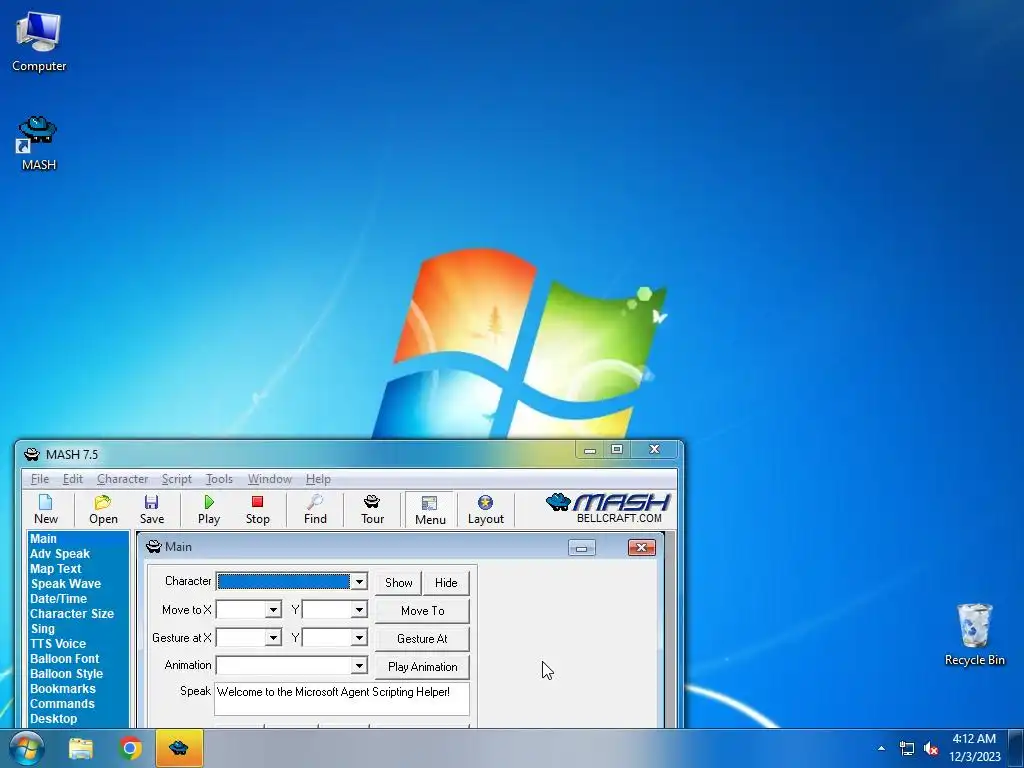Open the Windows Start menu
The width and height of the screenshot is (1024, 768).
(x=27, y=748)
